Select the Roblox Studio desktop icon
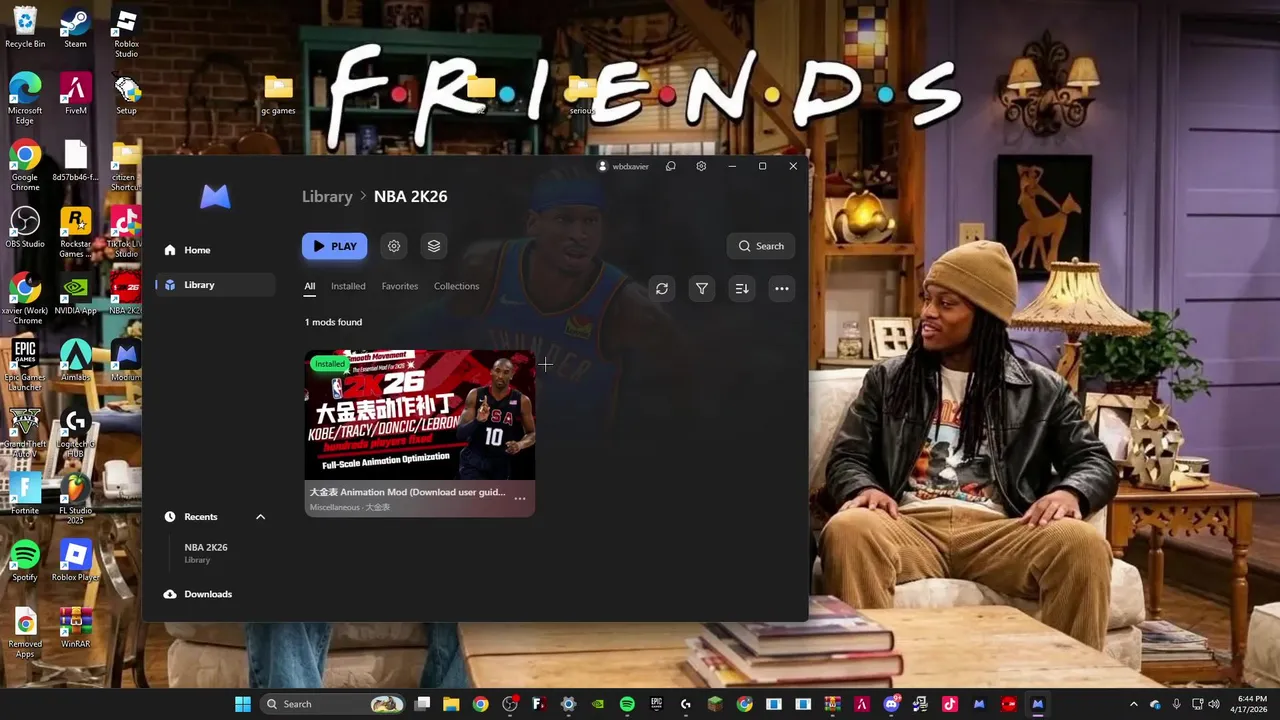Image resolution: width=1280 pixels, height=720 pixels. pyautogui.click(x=126, y=32)
